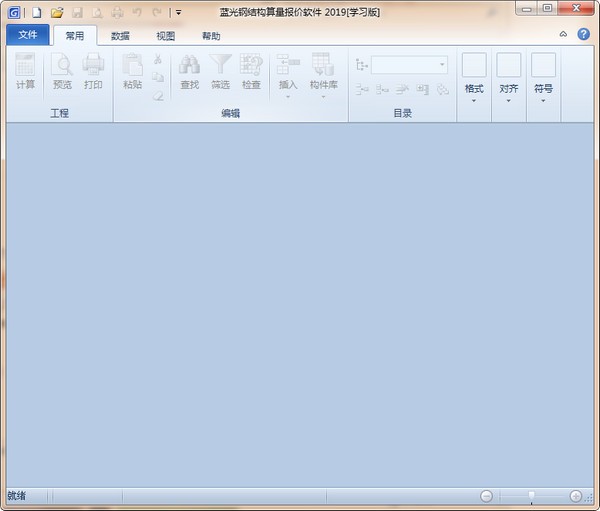600x511 pixels.
Task: Collapse the ribbon with the caret arrow
Action: pyautogui.click(x=563, y=34)
